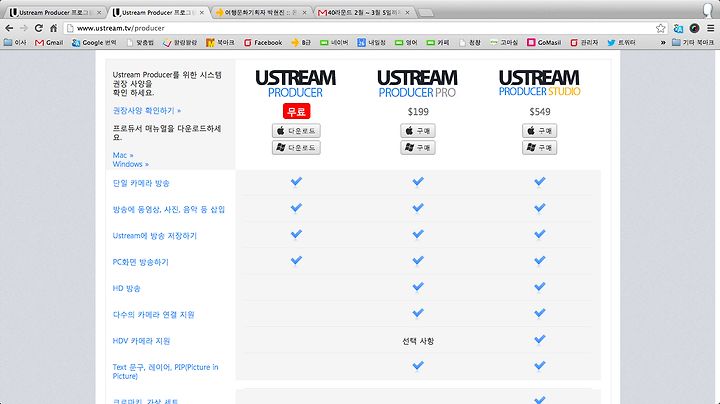
Task: Select the active Ustream Producer tab
Action: coord(158,12)
